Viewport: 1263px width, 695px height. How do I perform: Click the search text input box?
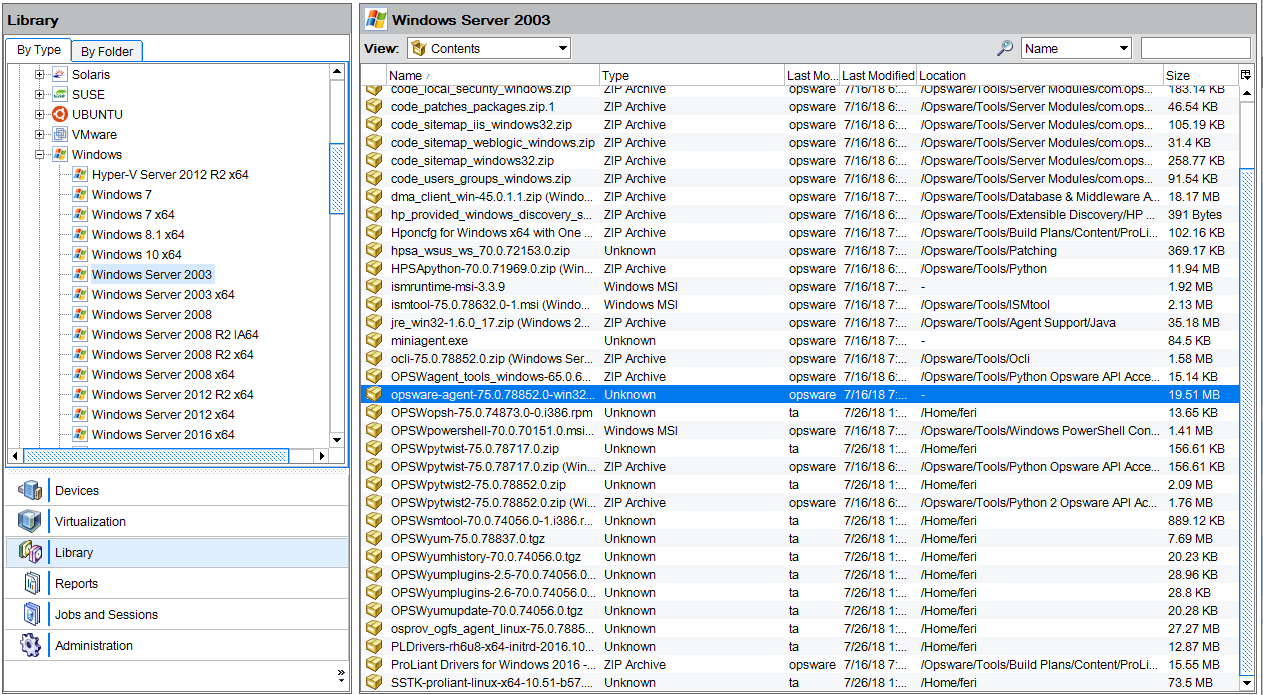tap(1195, 48)
